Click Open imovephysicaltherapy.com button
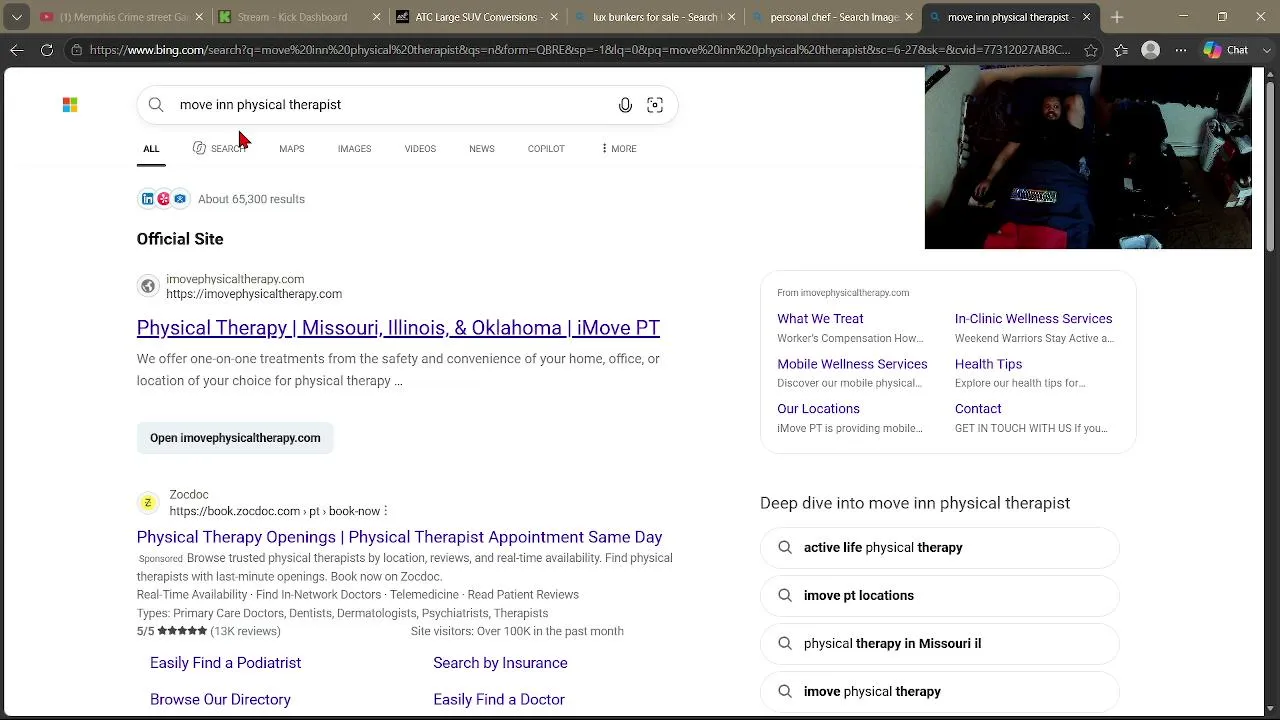Viewport: 1280px width, 720px height. tap(235, 438)
